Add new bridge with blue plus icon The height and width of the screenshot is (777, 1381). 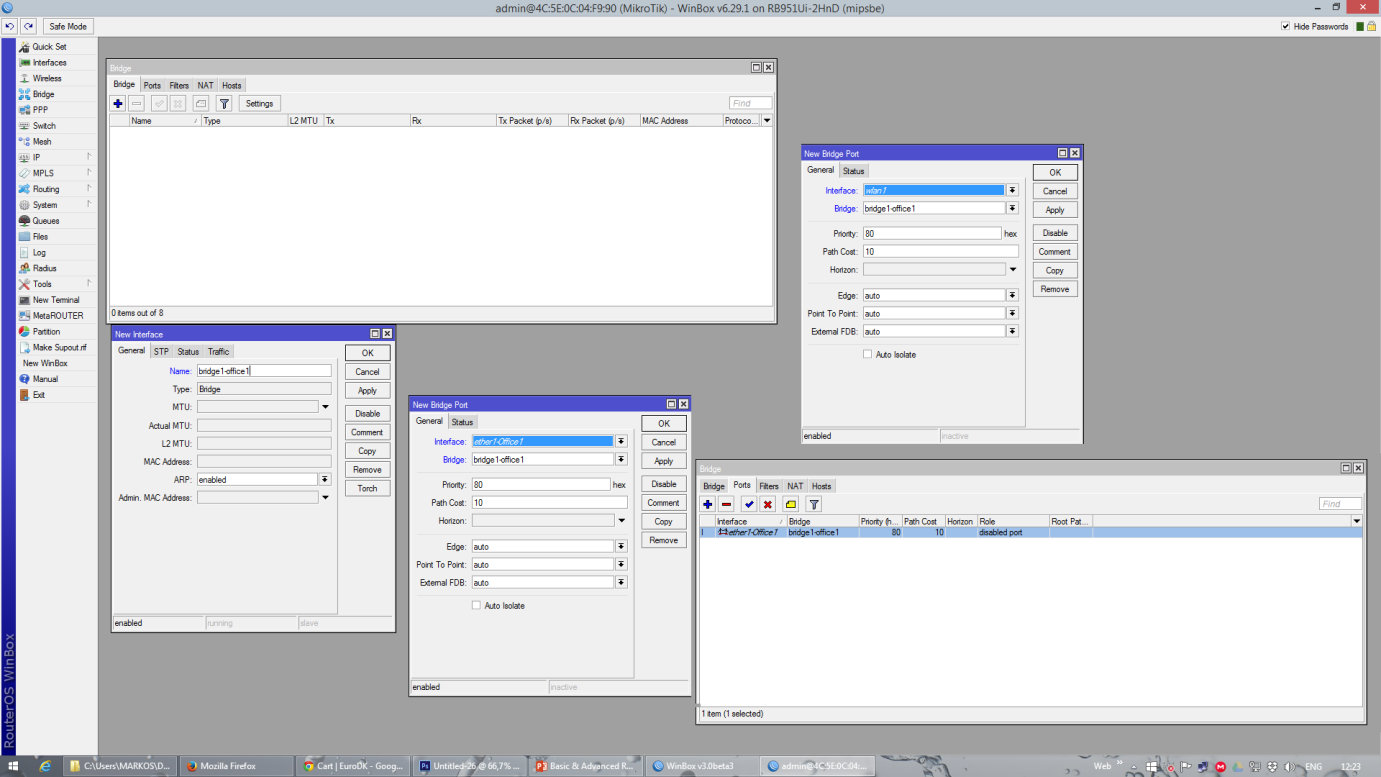pos(118,103)
